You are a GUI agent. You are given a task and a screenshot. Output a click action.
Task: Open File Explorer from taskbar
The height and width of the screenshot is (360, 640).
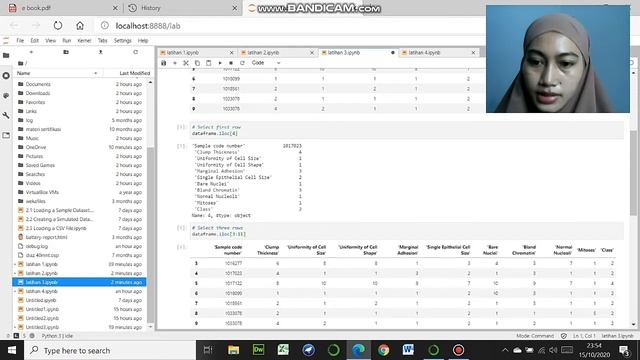(233, 350)
